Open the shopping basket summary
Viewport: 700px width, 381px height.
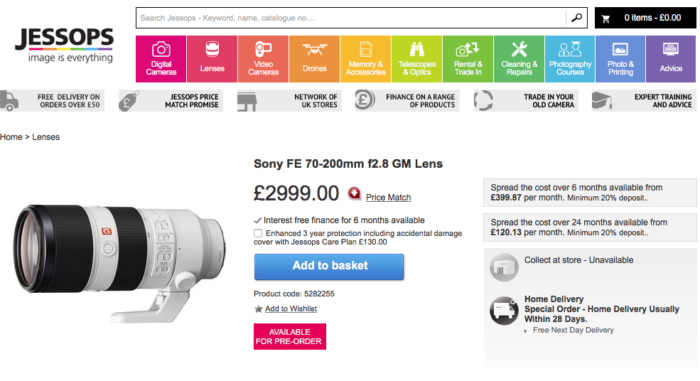[x=645, y=18]
